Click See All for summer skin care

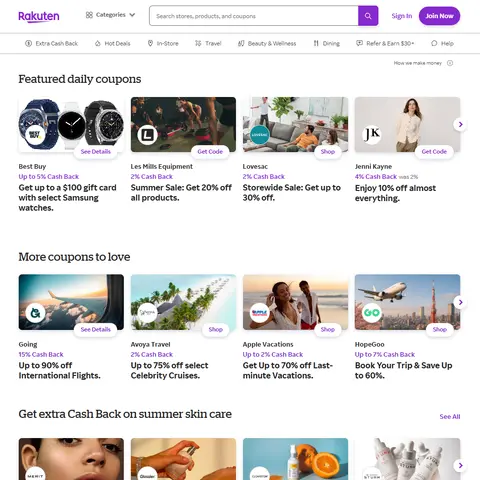[x=450, y=416]
